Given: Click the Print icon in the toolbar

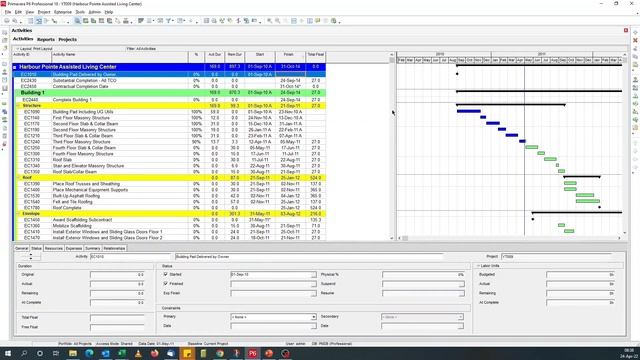Looking at the screenshot, I should 7,21.
